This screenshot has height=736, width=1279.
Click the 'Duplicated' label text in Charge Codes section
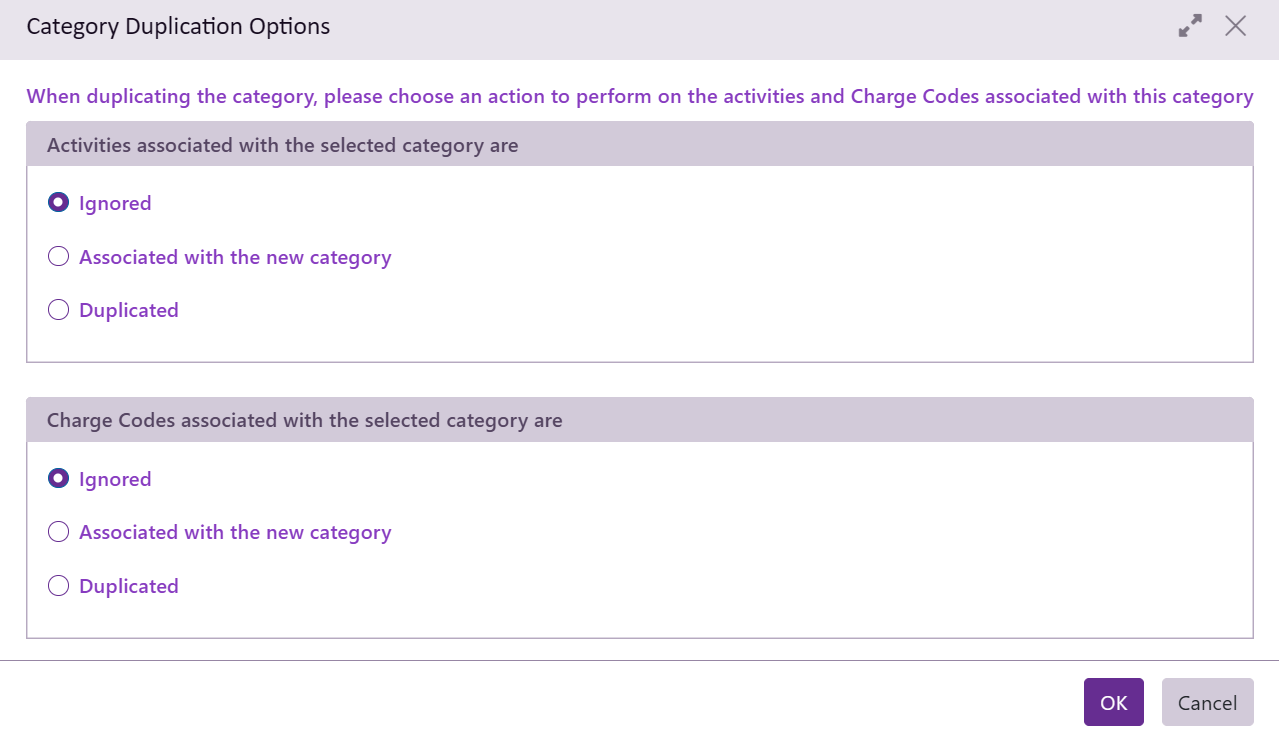coord(129,586)
